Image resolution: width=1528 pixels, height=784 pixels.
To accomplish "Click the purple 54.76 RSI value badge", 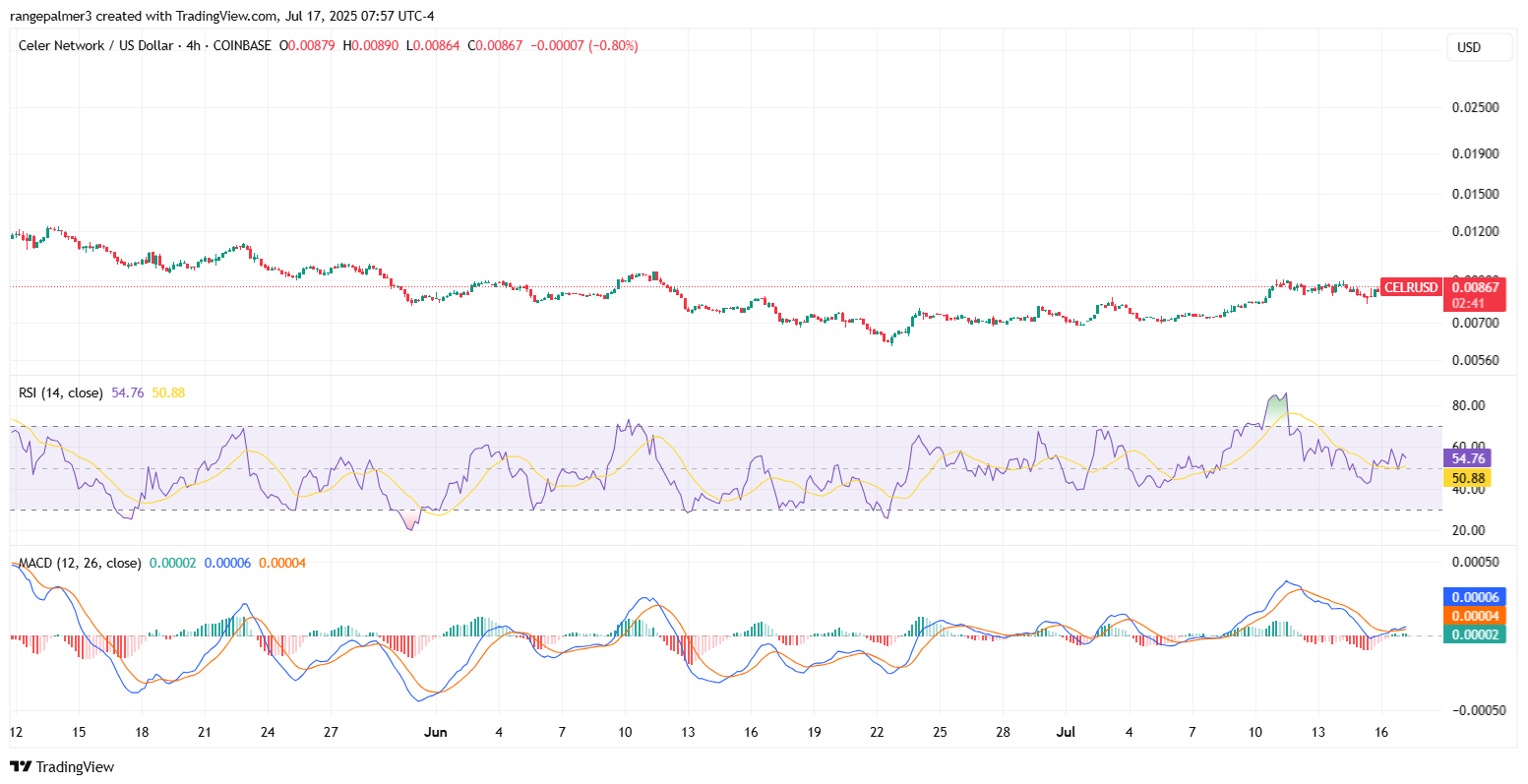I will click(1468, 458).
